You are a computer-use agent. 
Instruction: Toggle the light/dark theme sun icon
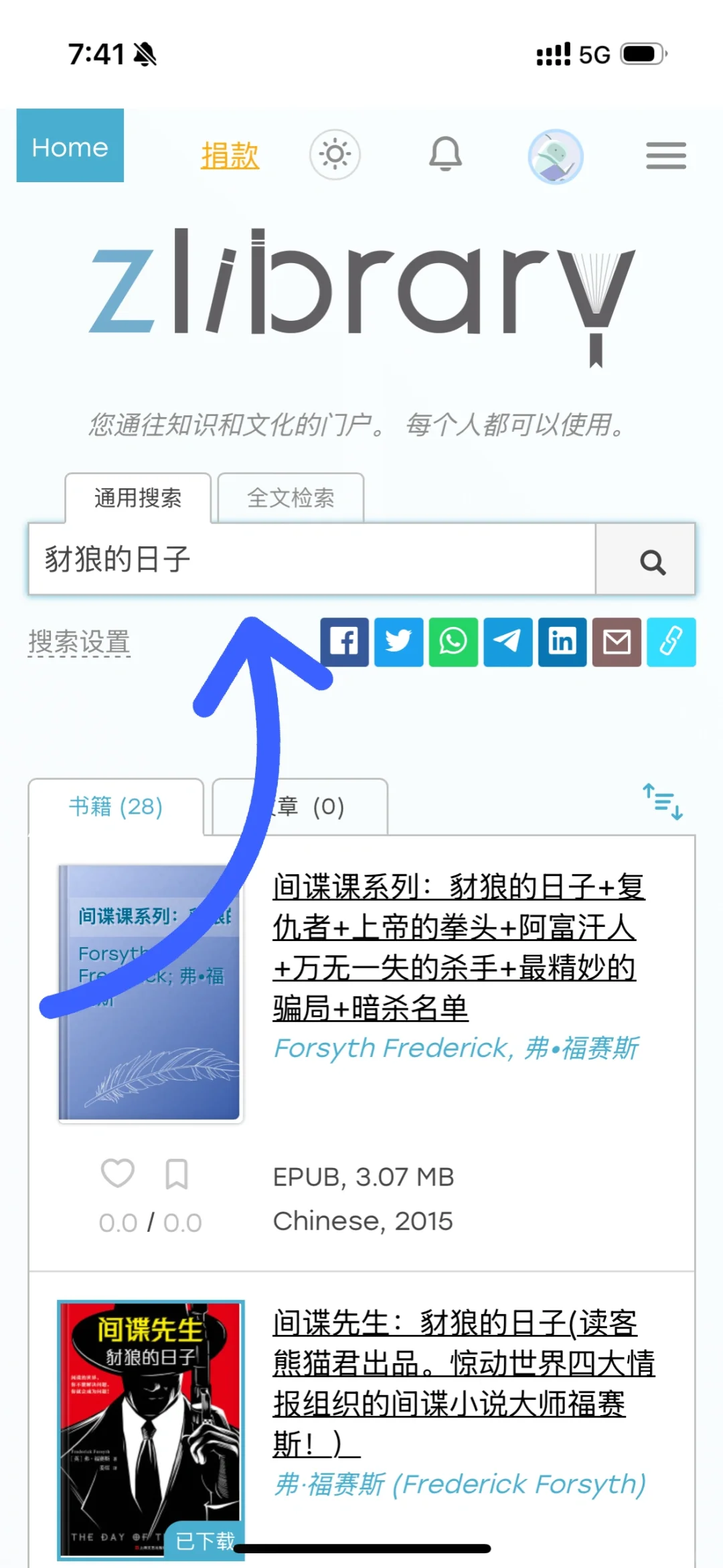point(335,155)
